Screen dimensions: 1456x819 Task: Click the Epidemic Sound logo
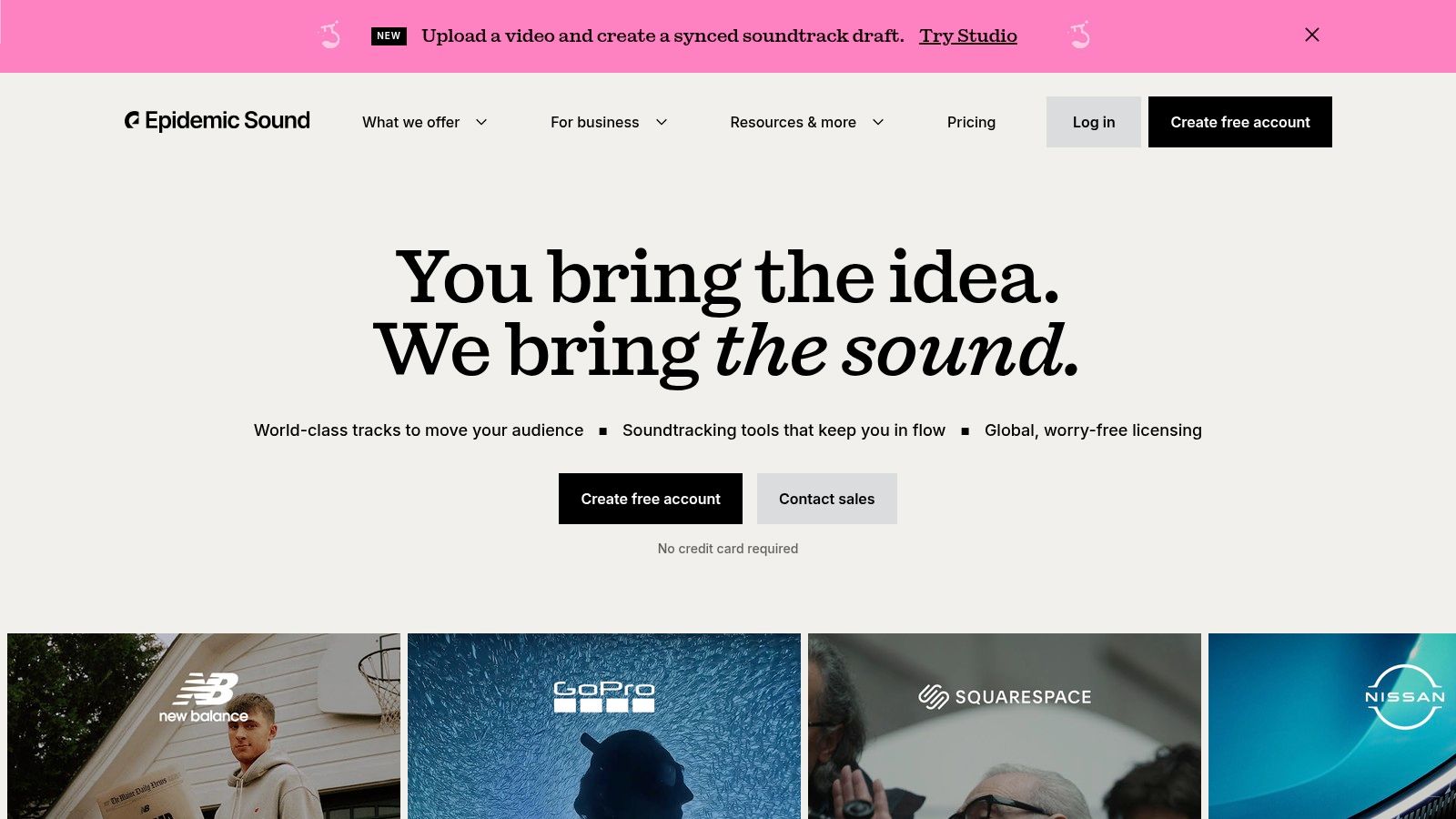(x=217, y=121)
